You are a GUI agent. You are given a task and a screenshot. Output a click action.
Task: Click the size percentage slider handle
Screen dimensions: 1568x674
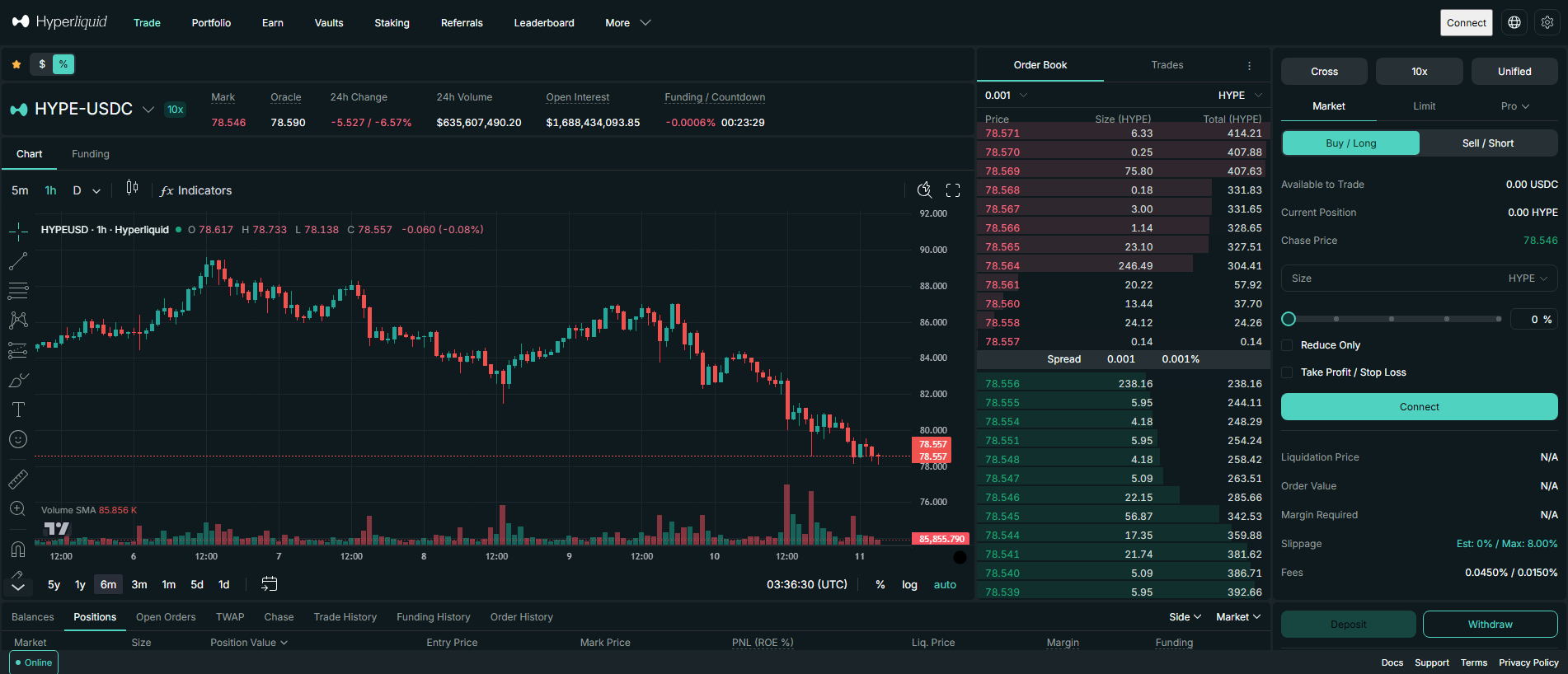click(x=1289, y=319)
